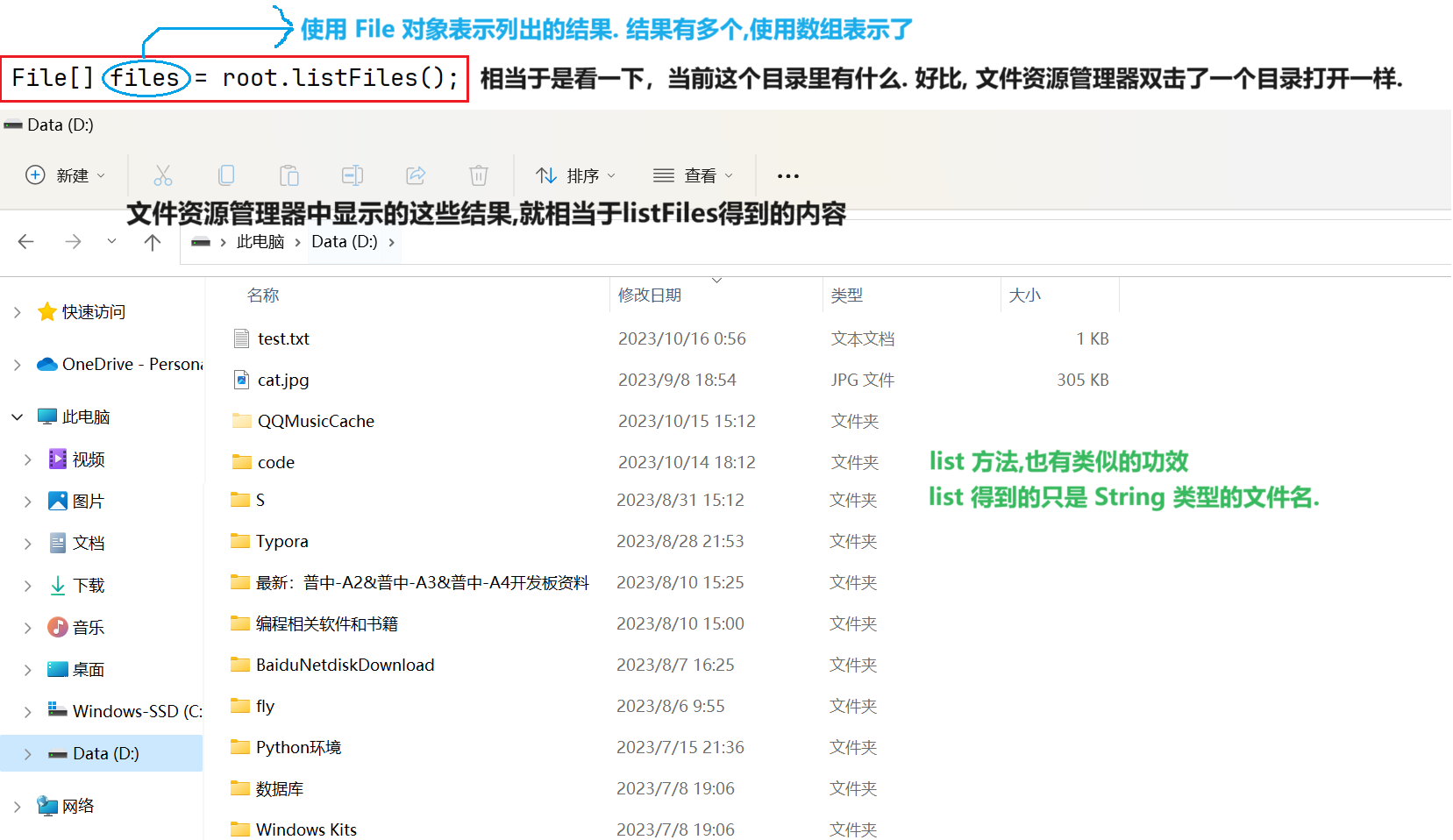Viewport: 1453px width, 840px height.
Task: Click the fly folder icon
Action: 240,706
